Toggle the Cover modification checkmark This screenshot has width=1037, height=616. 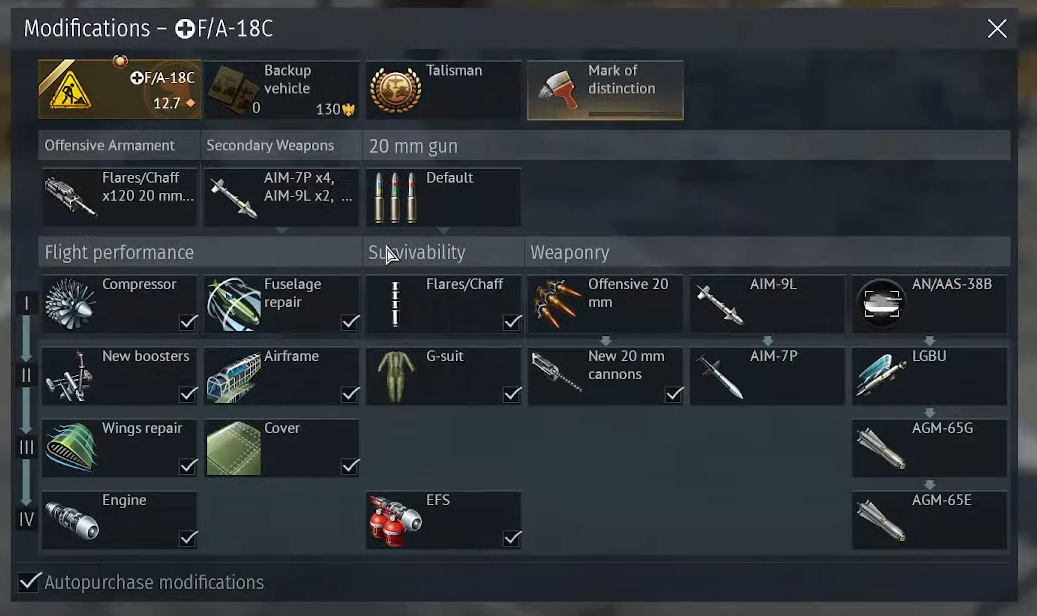point(350,466)
